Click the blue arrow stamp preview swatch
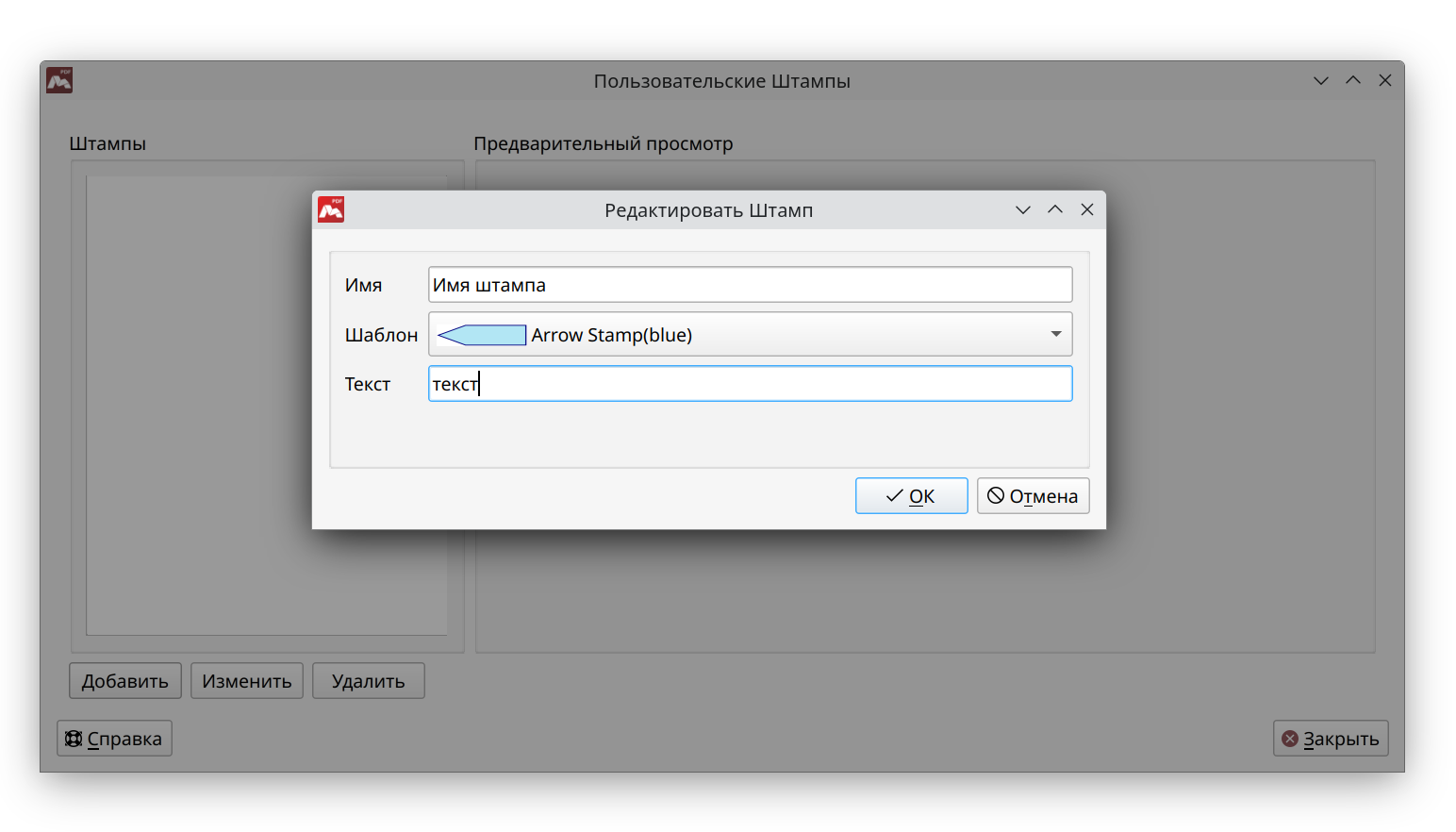This screenshot has height=832, width=1456. coord(482,335)
